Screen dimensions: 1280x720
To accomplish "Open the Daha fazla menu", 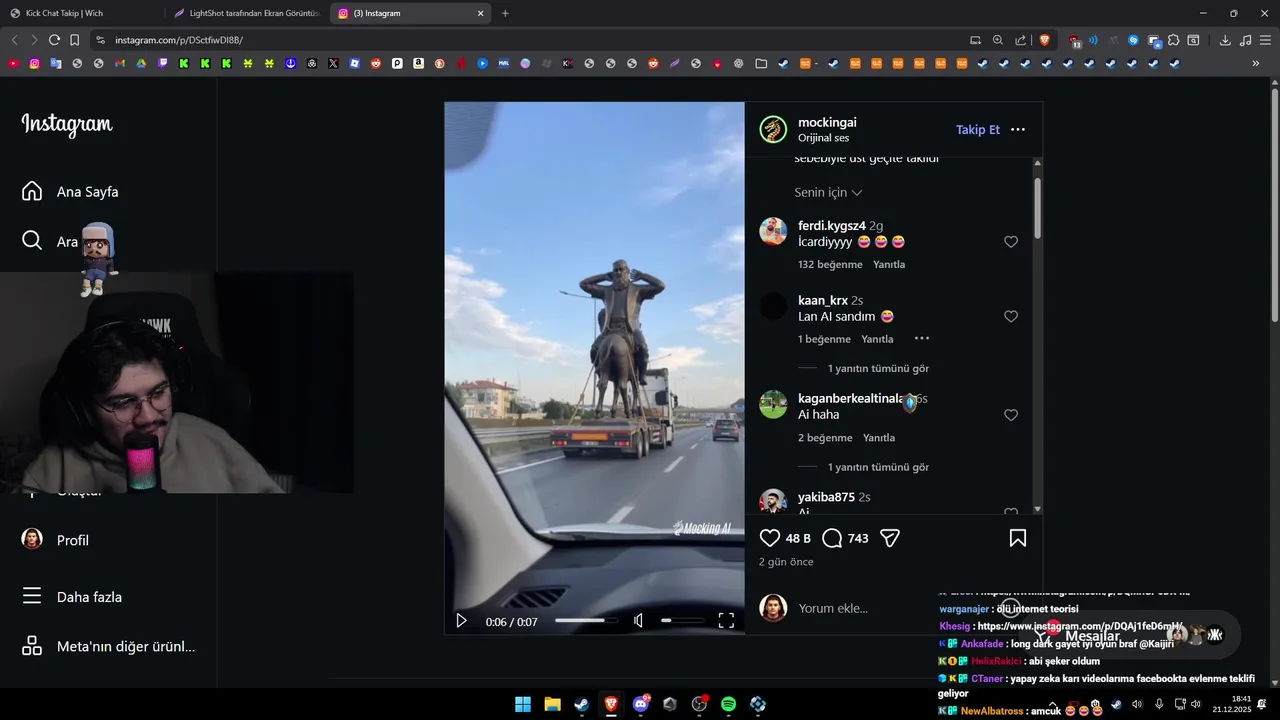I will 72,597.
